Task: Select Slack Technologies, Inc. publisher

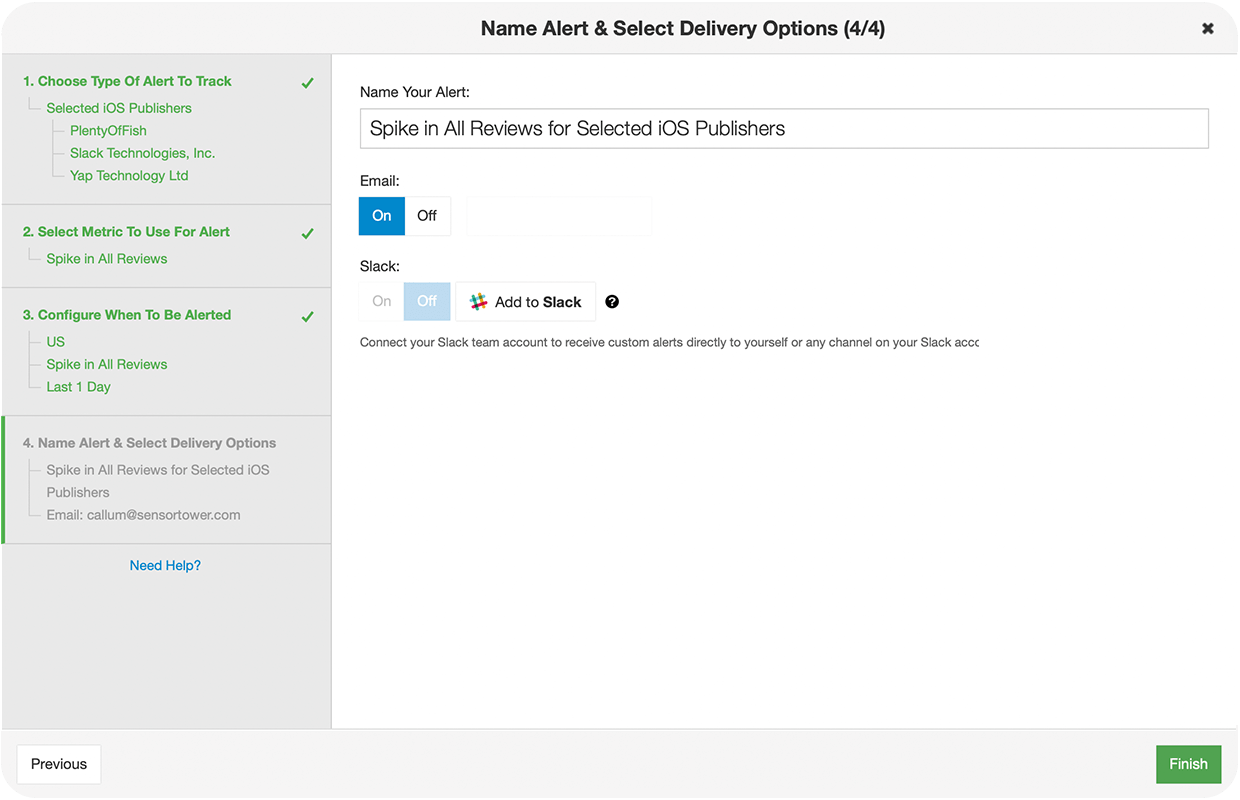Action: 142,153
